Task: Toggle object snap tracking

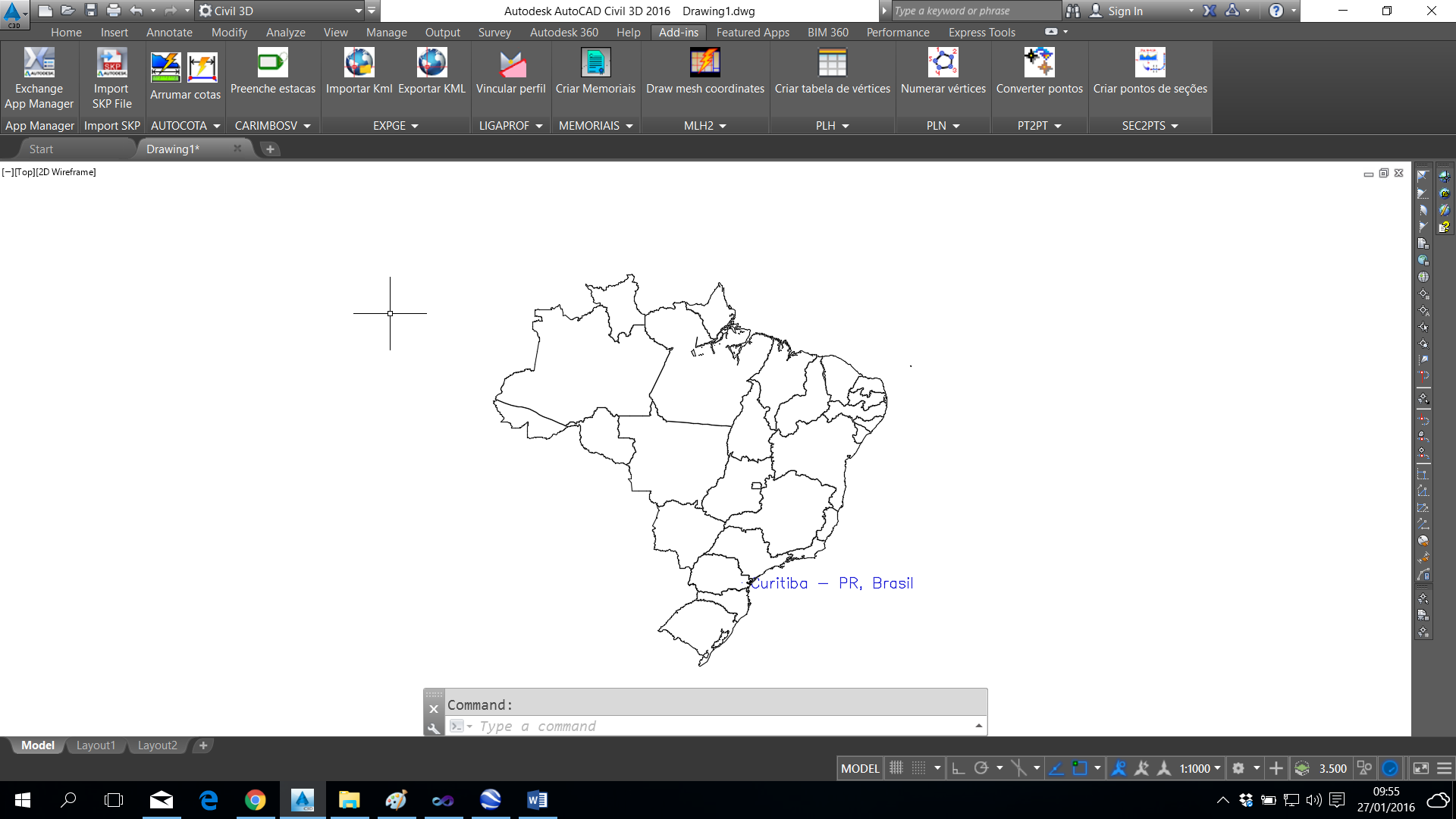Action: [1056, 768]
